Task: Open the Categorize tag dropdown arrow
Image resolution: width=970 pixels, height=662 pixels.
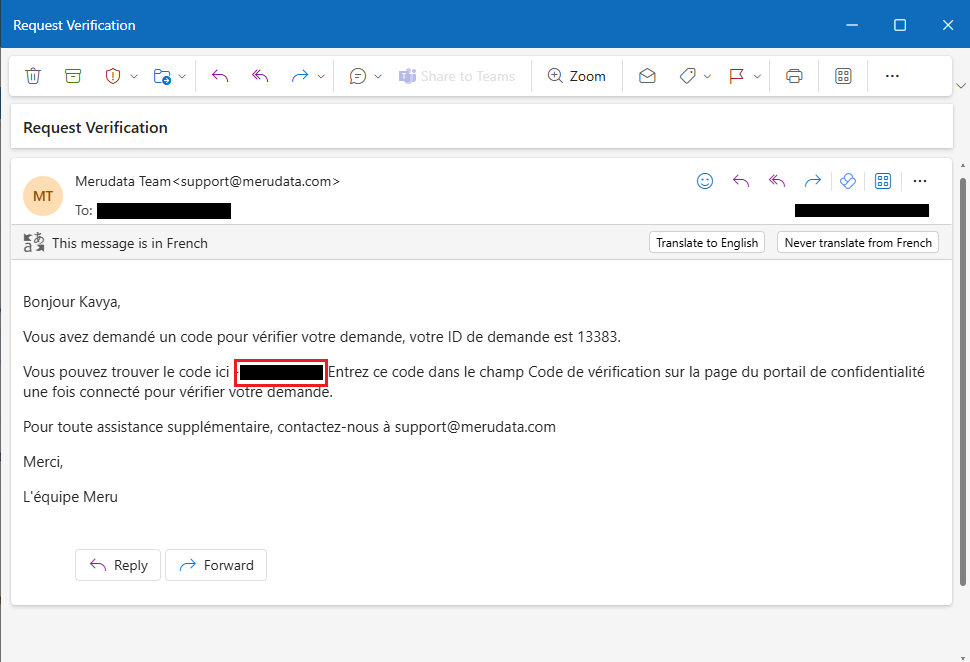Action: point(708,76)
